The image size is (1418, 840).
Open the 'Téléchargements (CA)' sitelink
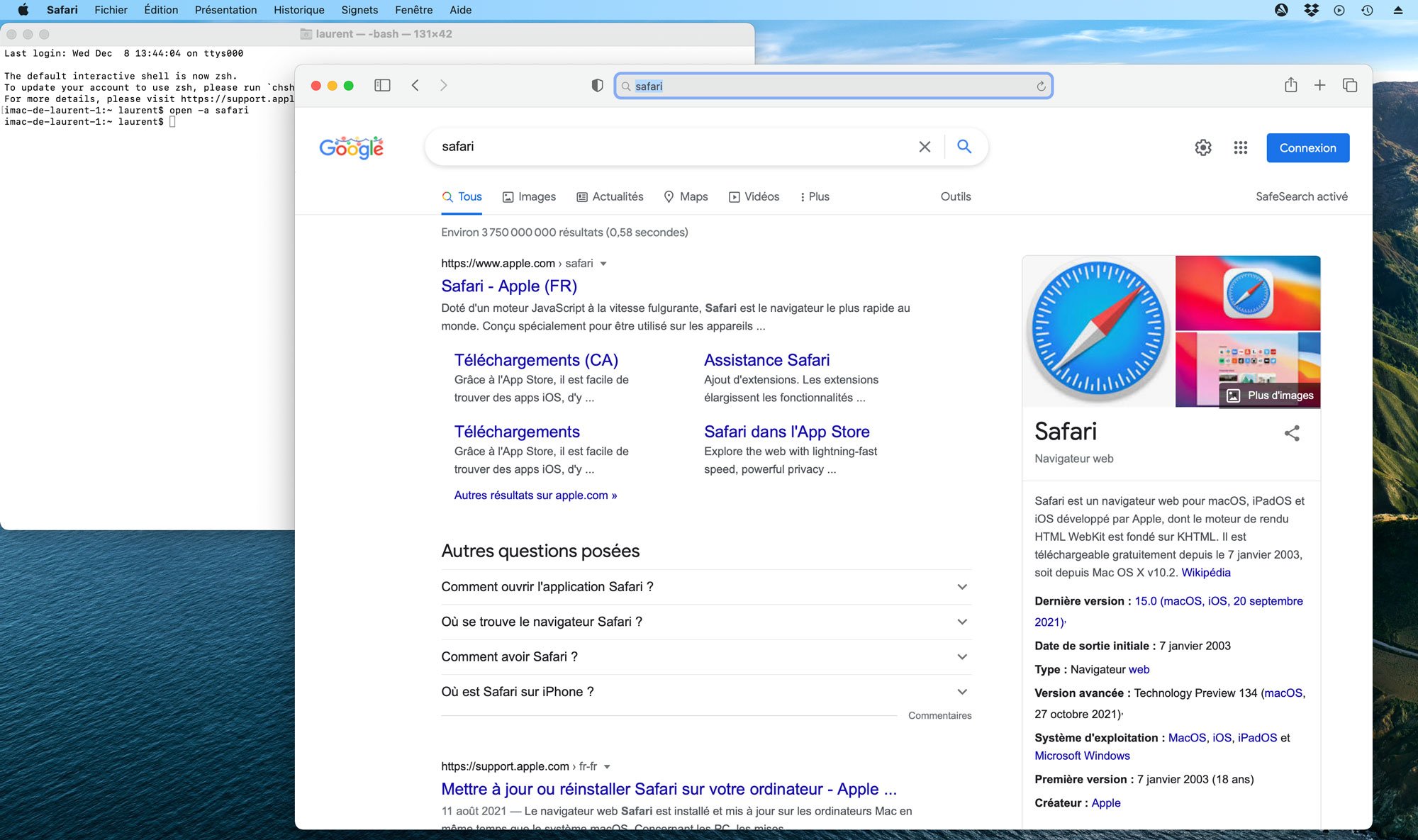(536, 360)
